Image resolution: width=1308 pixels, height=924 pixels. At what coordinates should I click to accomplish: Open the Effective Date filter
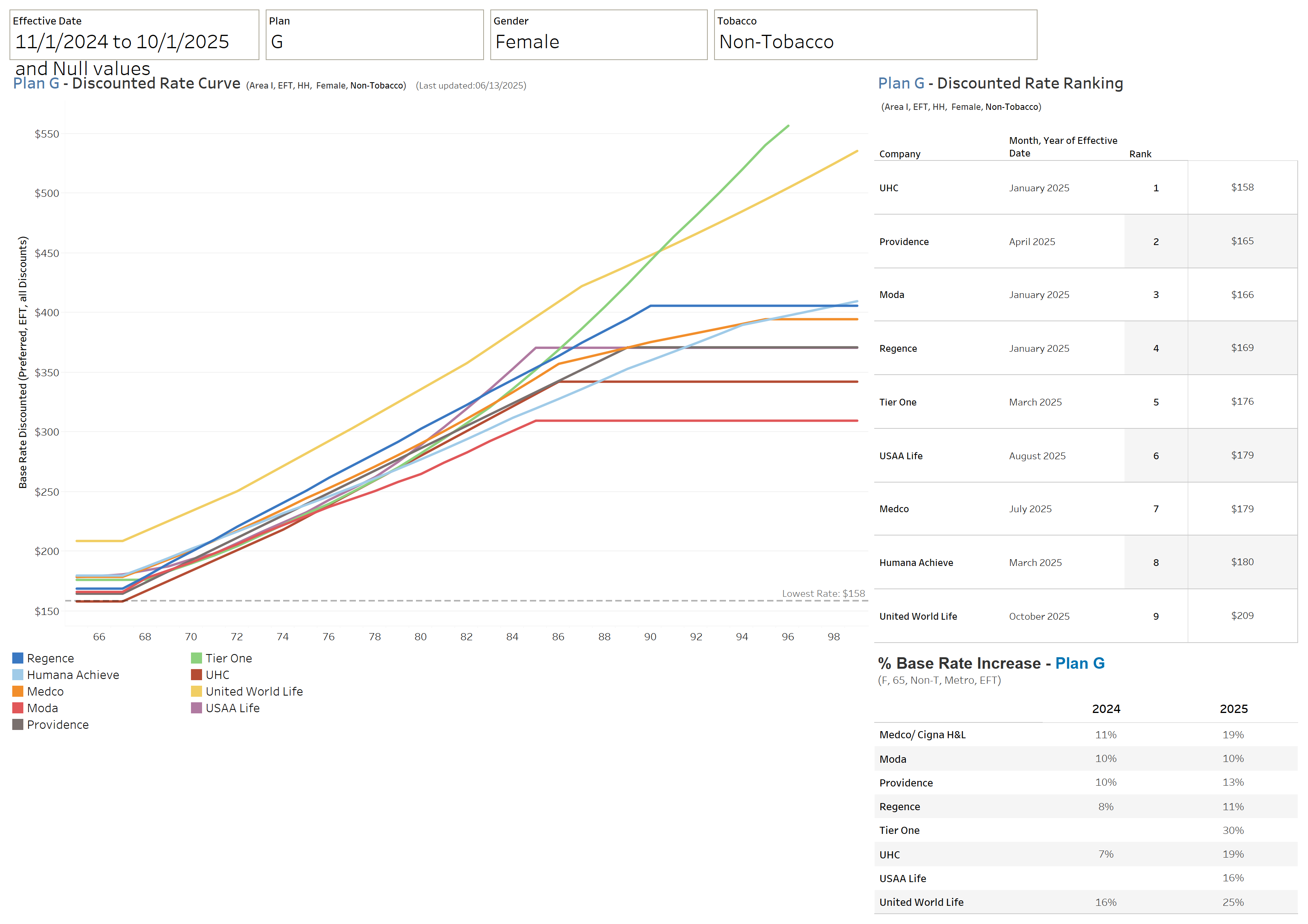point(134,35)
